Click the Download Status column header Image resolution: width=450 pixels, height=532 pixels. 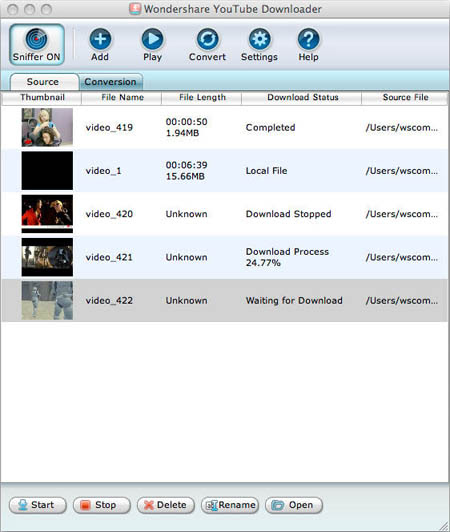tap(302, 97)
